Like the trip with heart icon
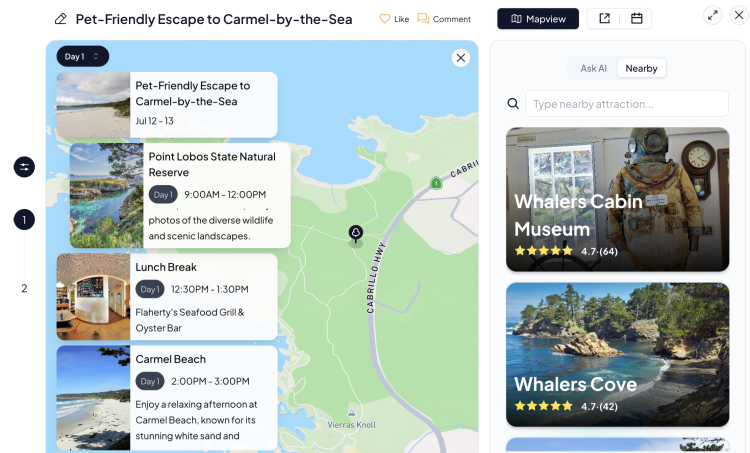Viewport: 750px width, 453px height. coord(385,19)
